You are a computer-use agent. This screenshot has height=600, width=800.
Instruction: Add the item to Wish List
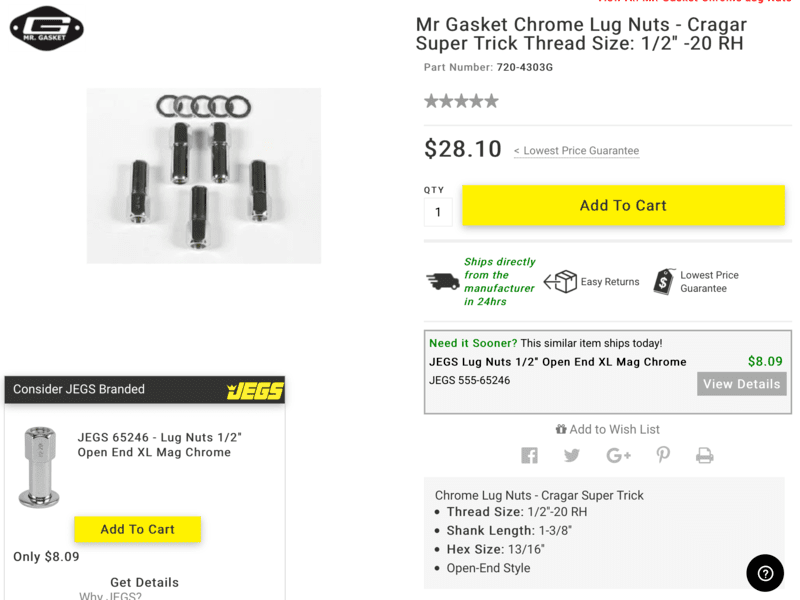point(607,429)
